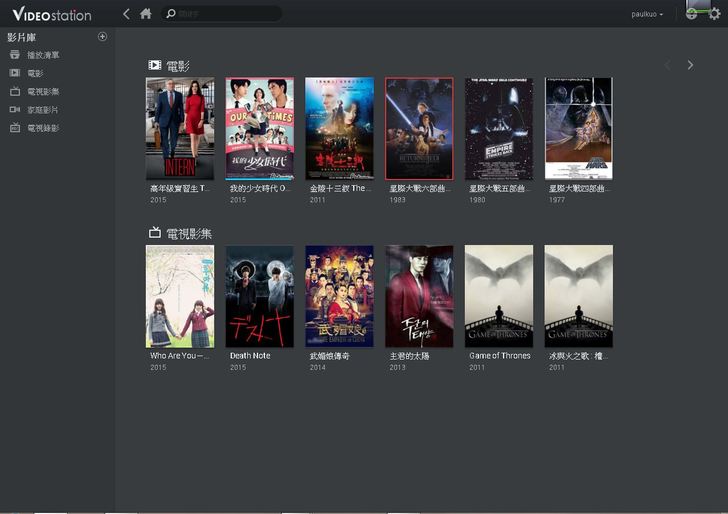The image size is (728, 514).
Task: Open first Game of Thrones poster
Action: point(499,296)
